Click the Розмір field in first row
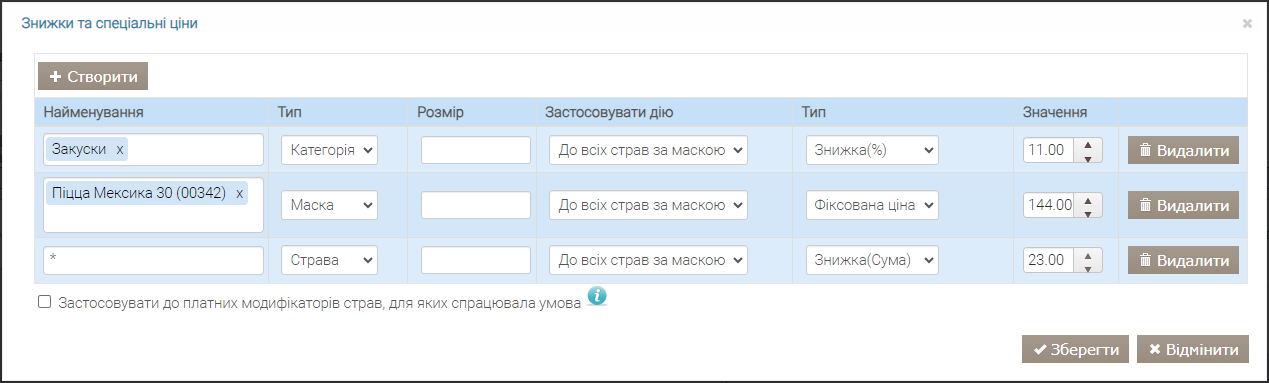Viewport: 1269px width, 383px height. click(x=476, y=150)
